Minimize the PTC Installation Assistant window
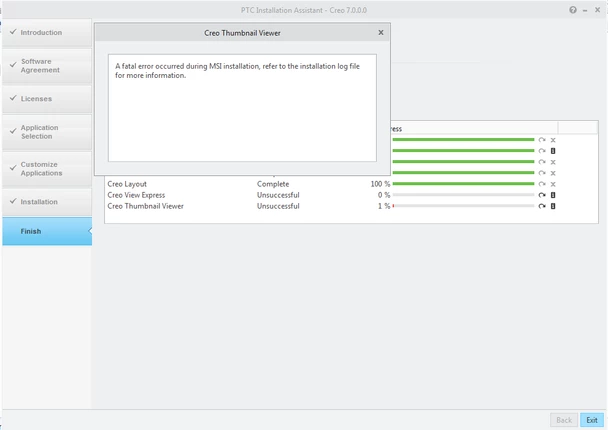This screenshot has width=608, height=430. 585,10
